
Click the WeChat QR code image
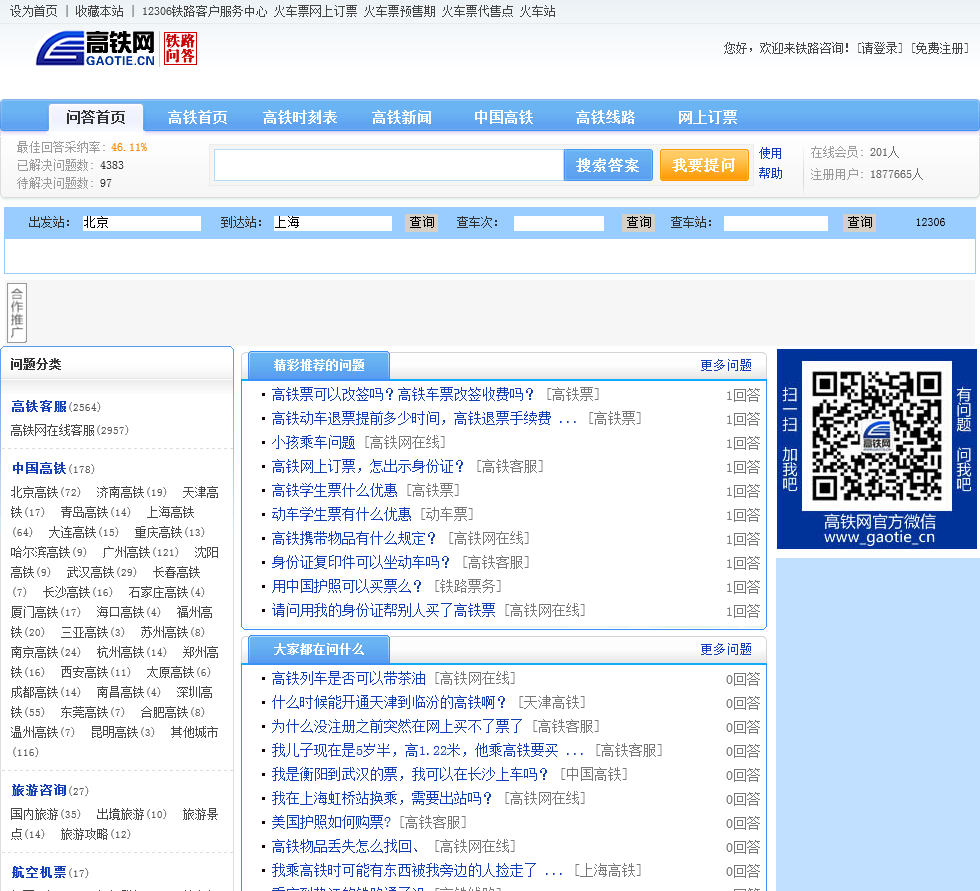click(x=876, y=436)
